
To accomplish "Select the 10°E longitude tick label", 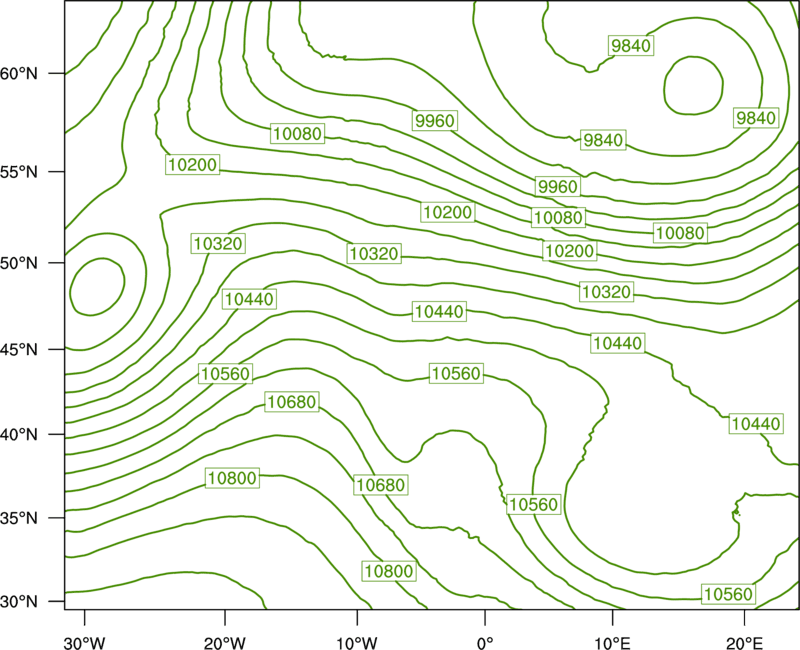I will 612,643.
